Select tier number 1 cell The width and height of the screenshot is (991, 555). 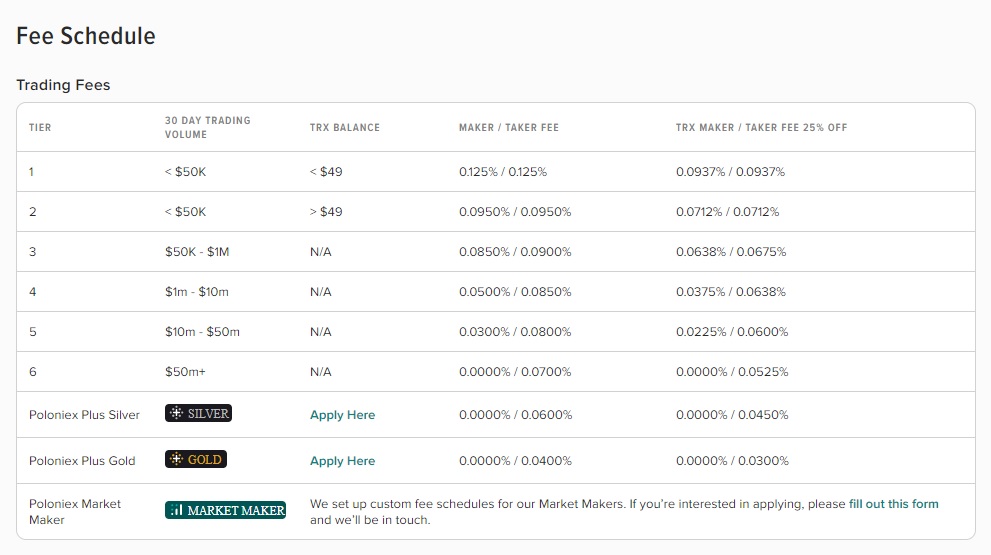[x=32, y=172]
